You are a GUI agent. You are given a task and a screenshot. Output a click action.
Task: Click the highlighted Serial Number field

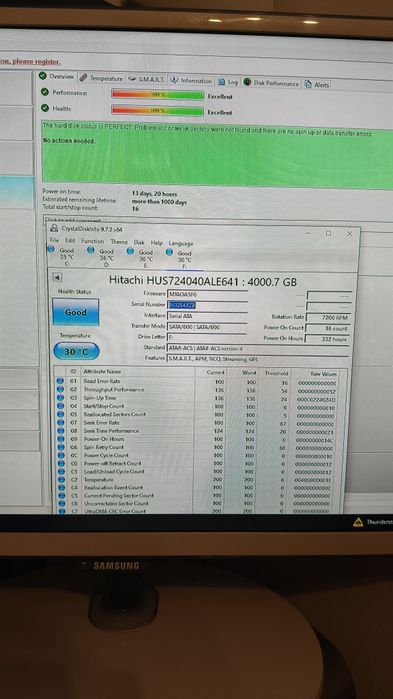tap(208, 305)
